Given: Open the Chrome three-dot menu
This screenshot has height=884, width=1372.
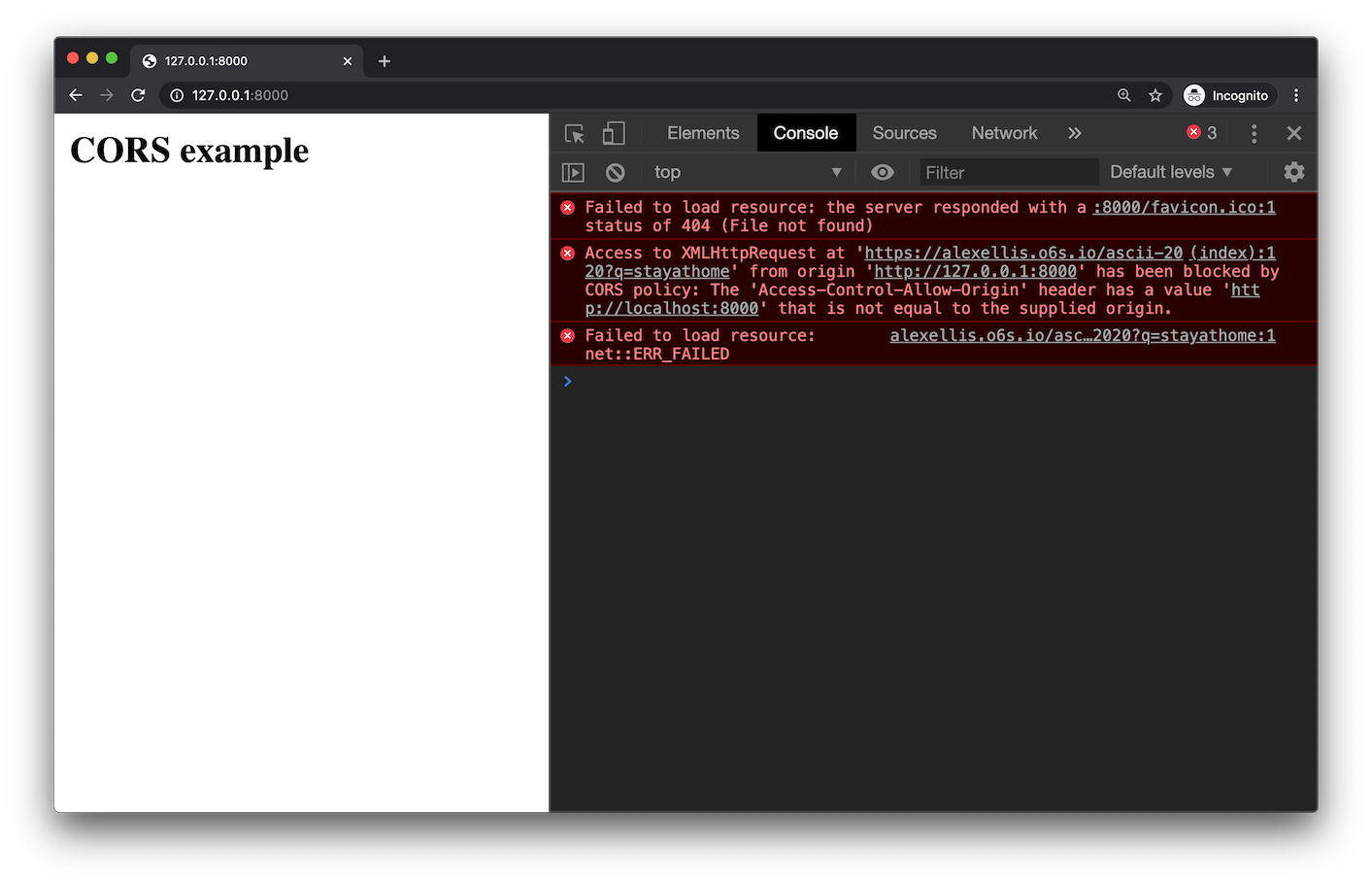Looking at the screenshot, I should pyautogui.click(x=1295, y=95).
